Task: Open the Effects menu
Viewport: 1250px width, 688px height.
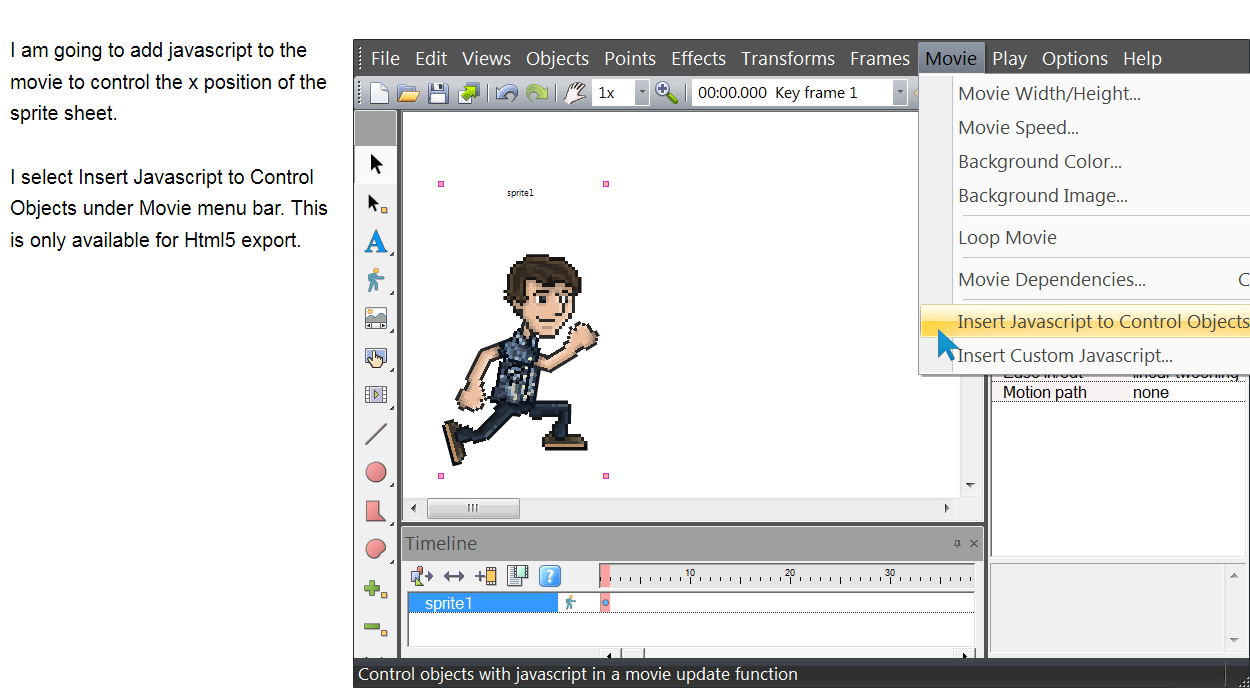Action: click(698, 59)
